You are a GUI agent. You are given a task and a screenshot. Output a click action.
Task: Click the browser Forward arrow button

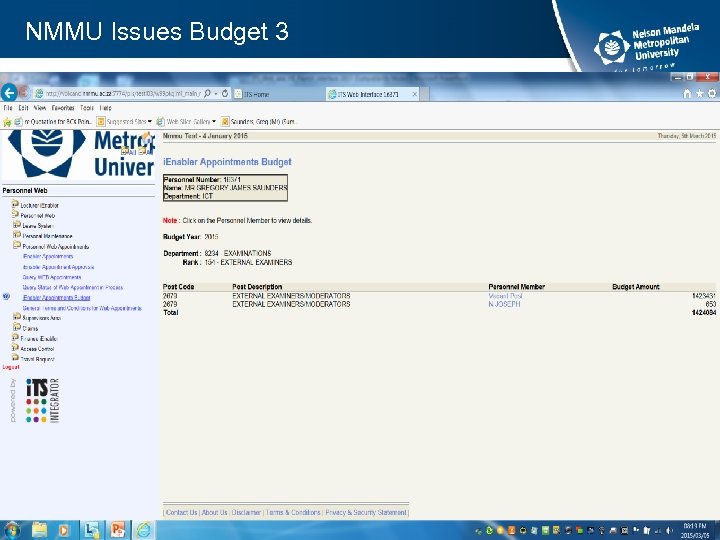coord(25,93)
